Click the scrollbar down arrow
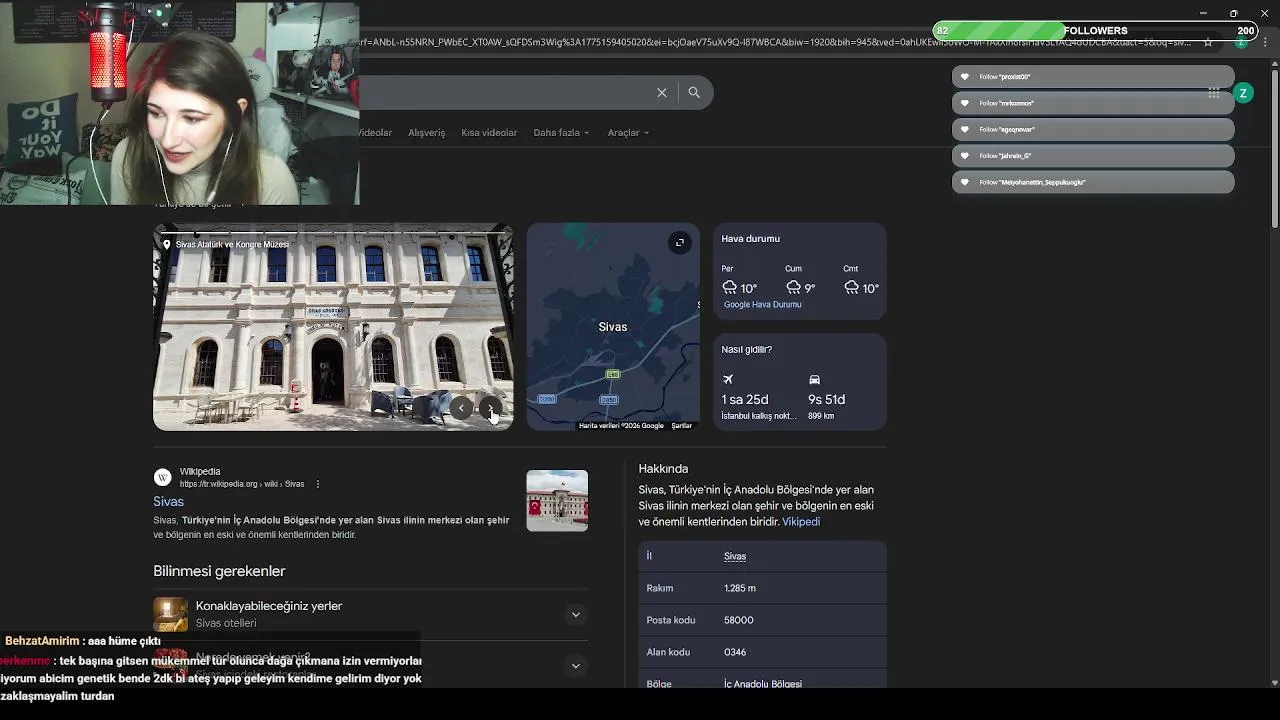 (1274, 682)
